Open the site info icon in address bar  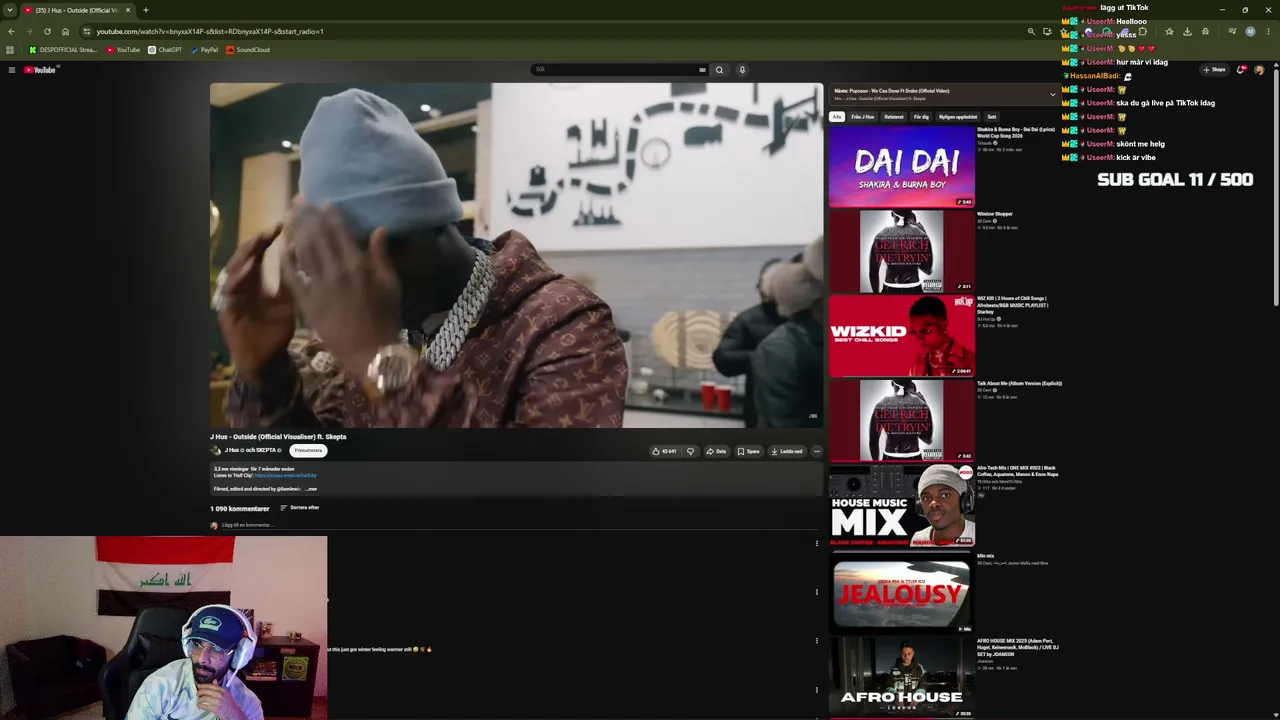(87, 31)
